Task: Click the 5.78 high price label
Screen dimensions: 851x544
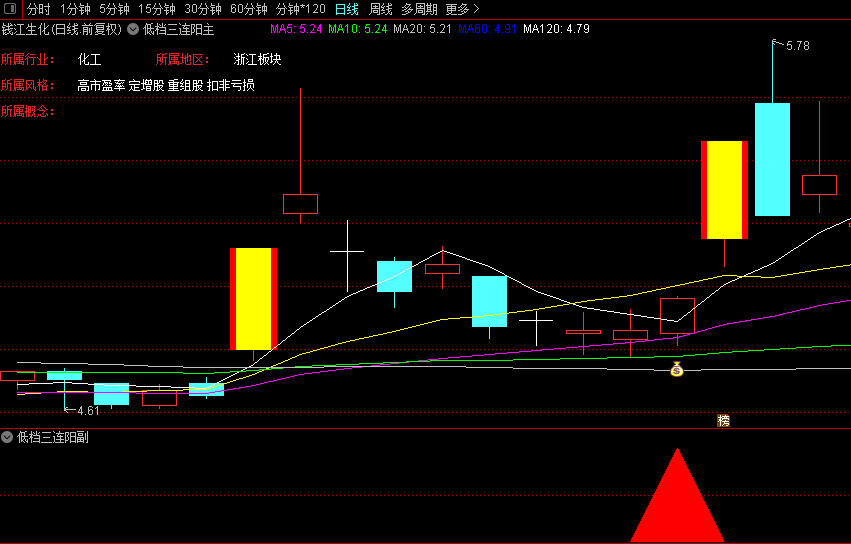Action: coord(797,46)
